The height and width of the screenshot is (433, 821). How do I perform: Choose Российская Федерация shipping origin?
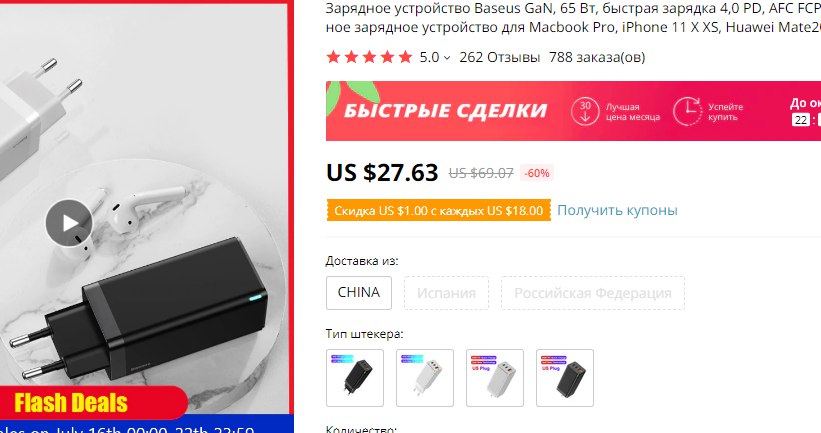593,293
